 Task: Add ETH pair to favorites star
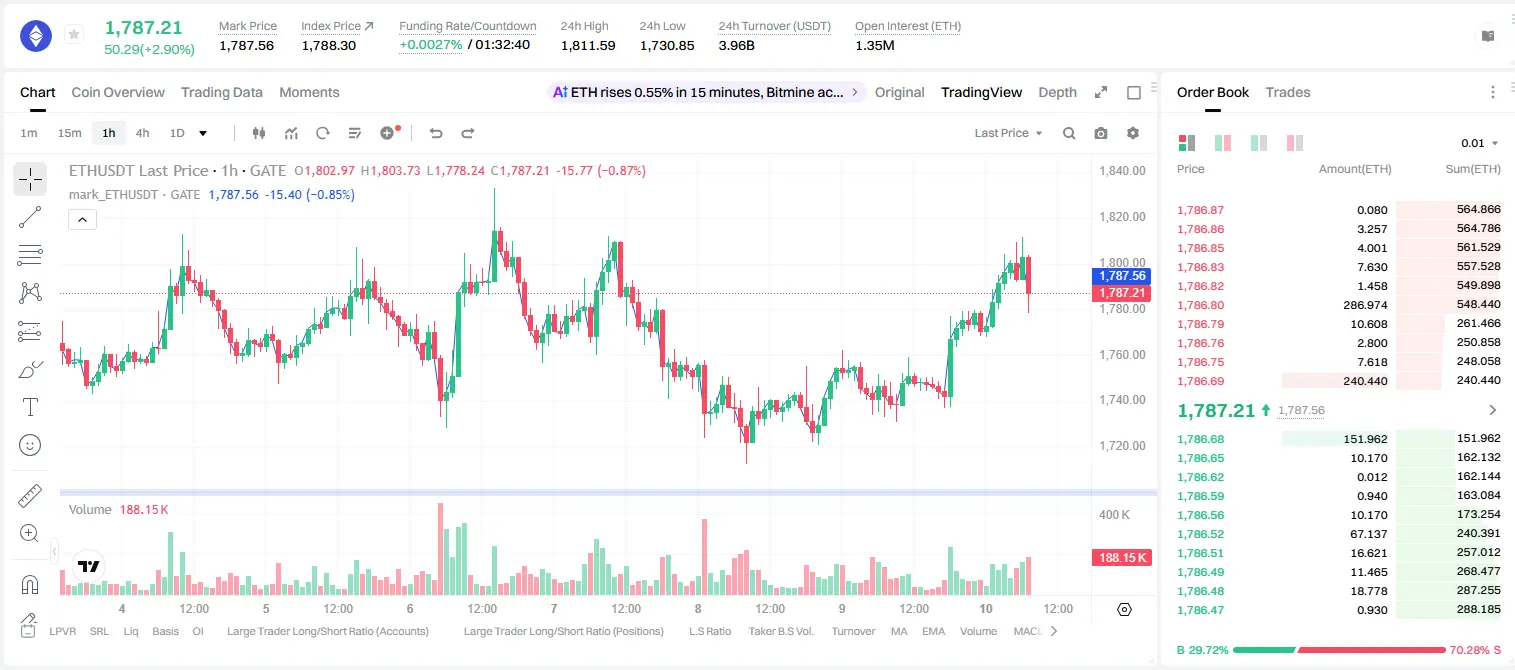74,35
